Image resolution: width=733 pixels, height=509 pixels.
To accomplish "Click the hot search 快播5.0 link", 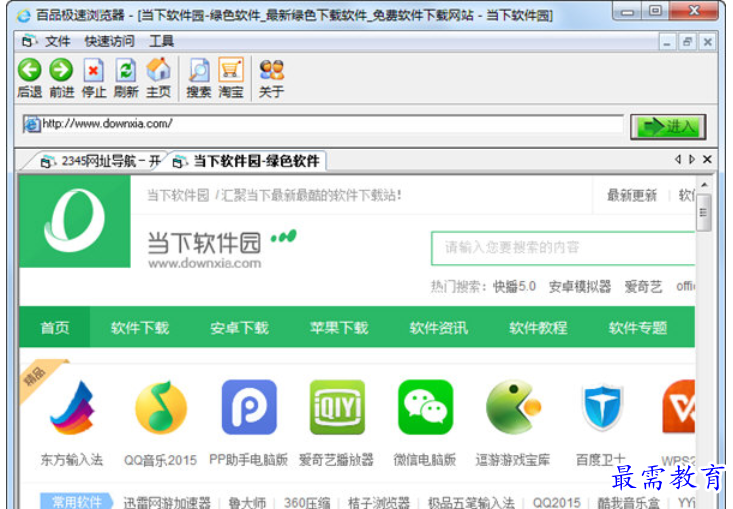I will click(x=514, y=286).
